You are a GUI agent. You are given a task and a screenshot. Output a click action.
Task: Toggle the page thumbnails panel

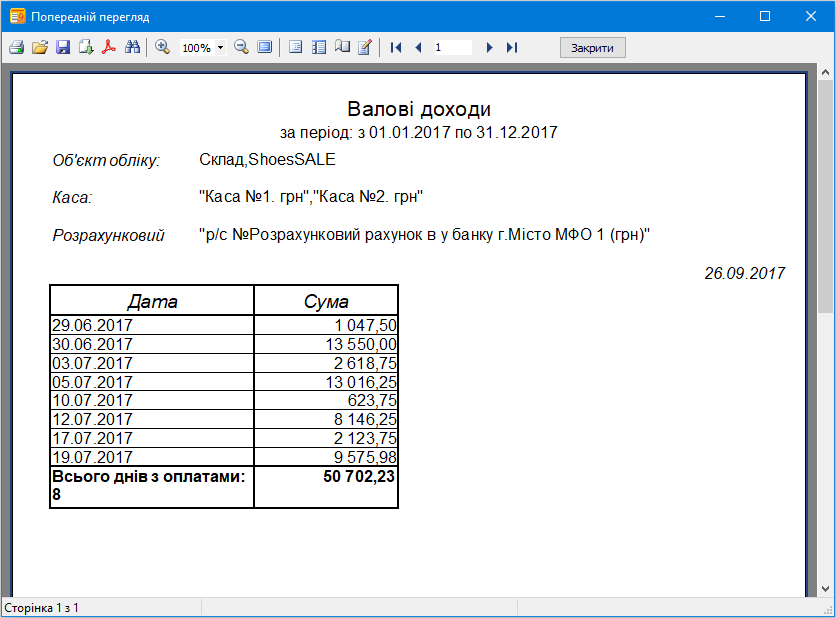point(319,47)
